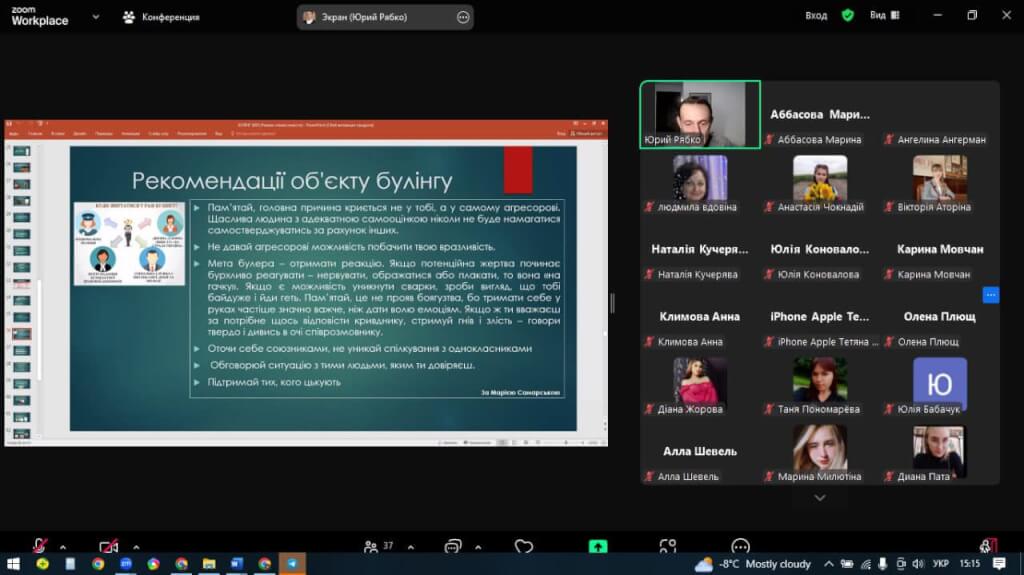Open screen share options for Юрий Рябко
This screenshot has width=1024, height=575.
pos(462,17)
